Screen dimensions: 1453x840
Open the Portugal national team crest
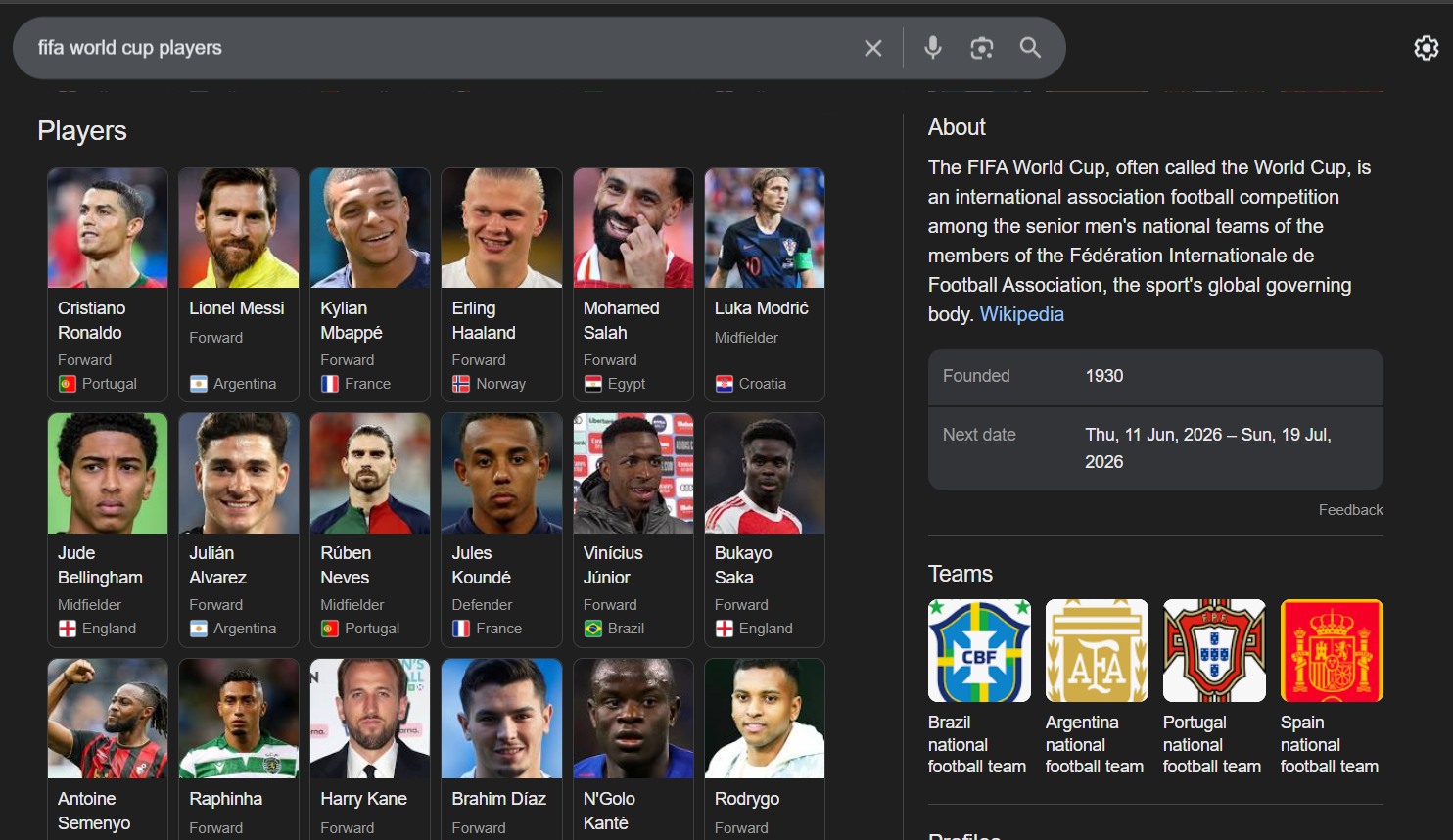(1214, 651)
